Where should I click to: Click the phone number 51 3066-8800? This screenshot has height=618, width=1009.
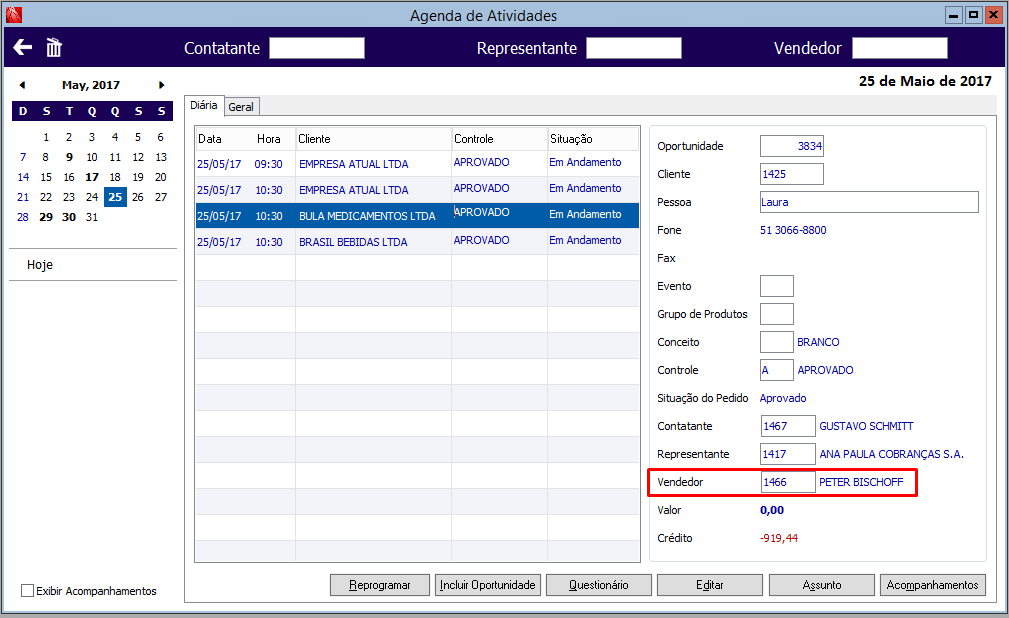coord(793,230)
